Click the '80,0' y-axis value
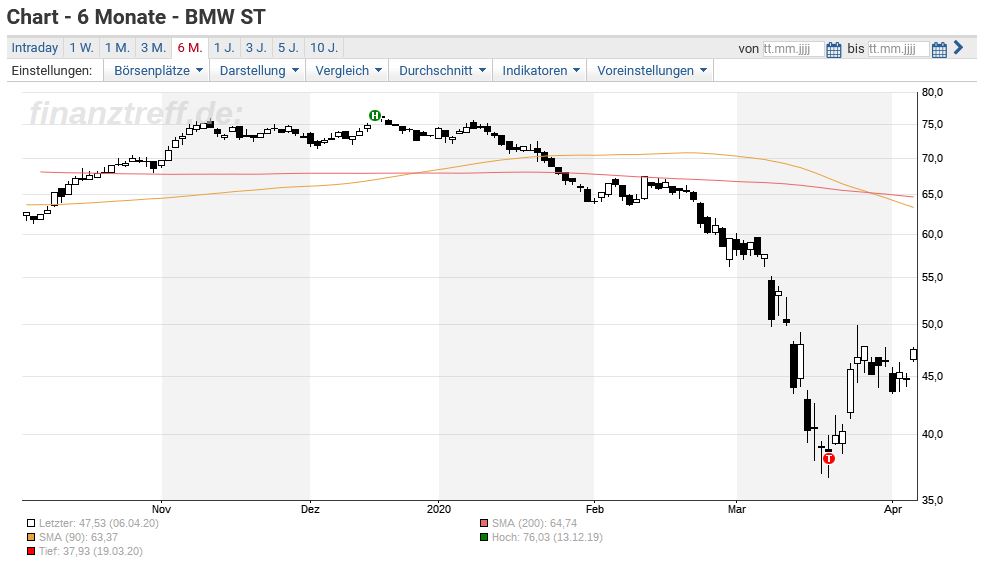 pyautogui.click(x=932, y=92)
